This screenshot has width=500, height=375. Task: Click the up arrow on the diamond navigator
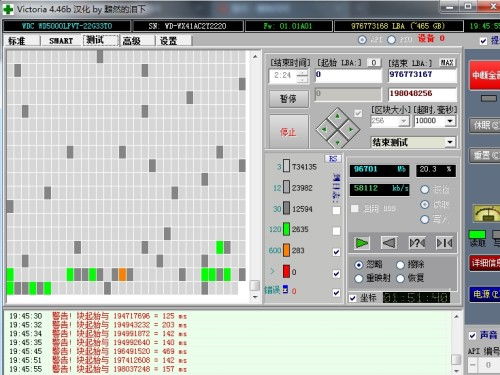click(337, 116)
